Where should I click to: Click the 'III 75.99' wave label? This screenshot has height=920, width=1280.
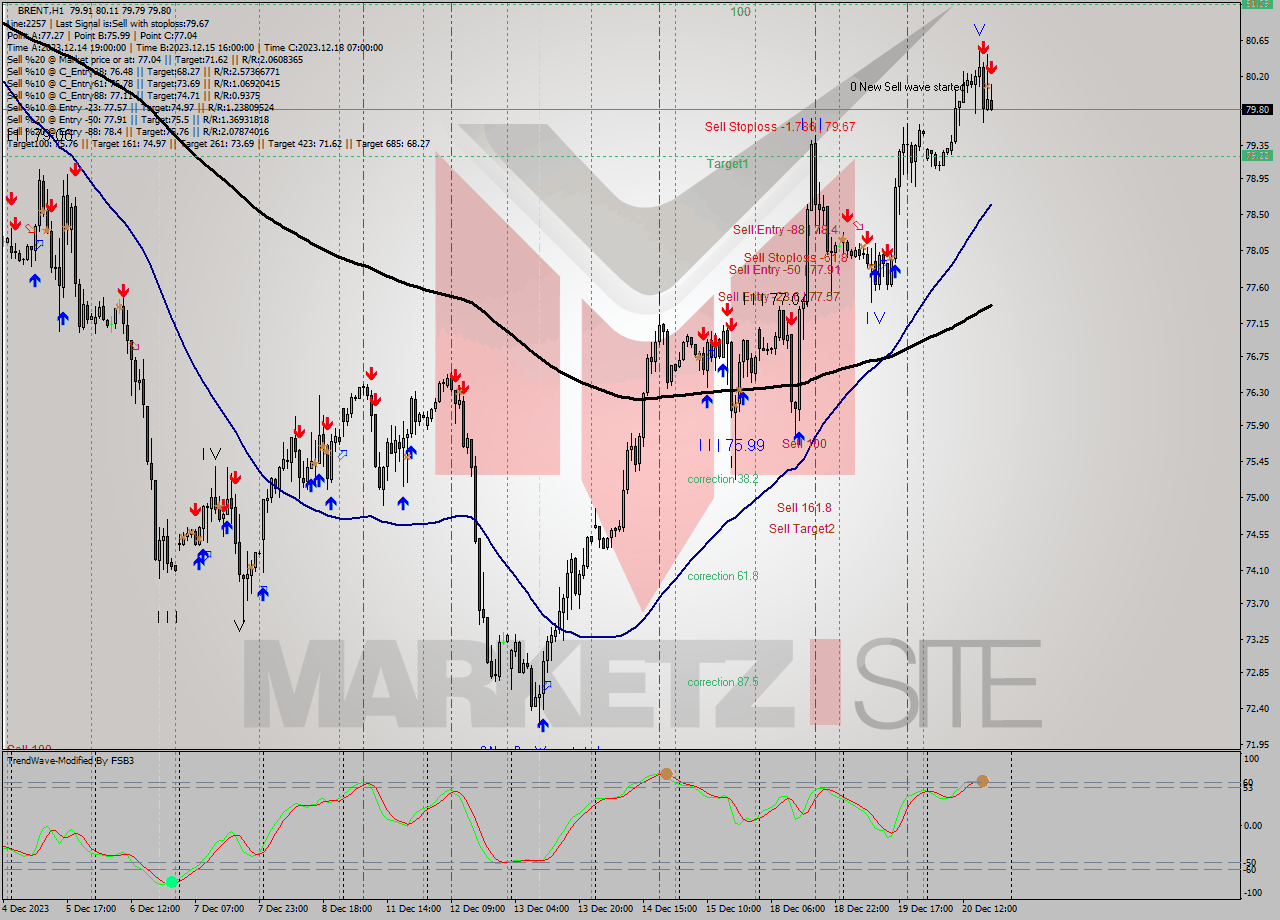pos(732,445)
